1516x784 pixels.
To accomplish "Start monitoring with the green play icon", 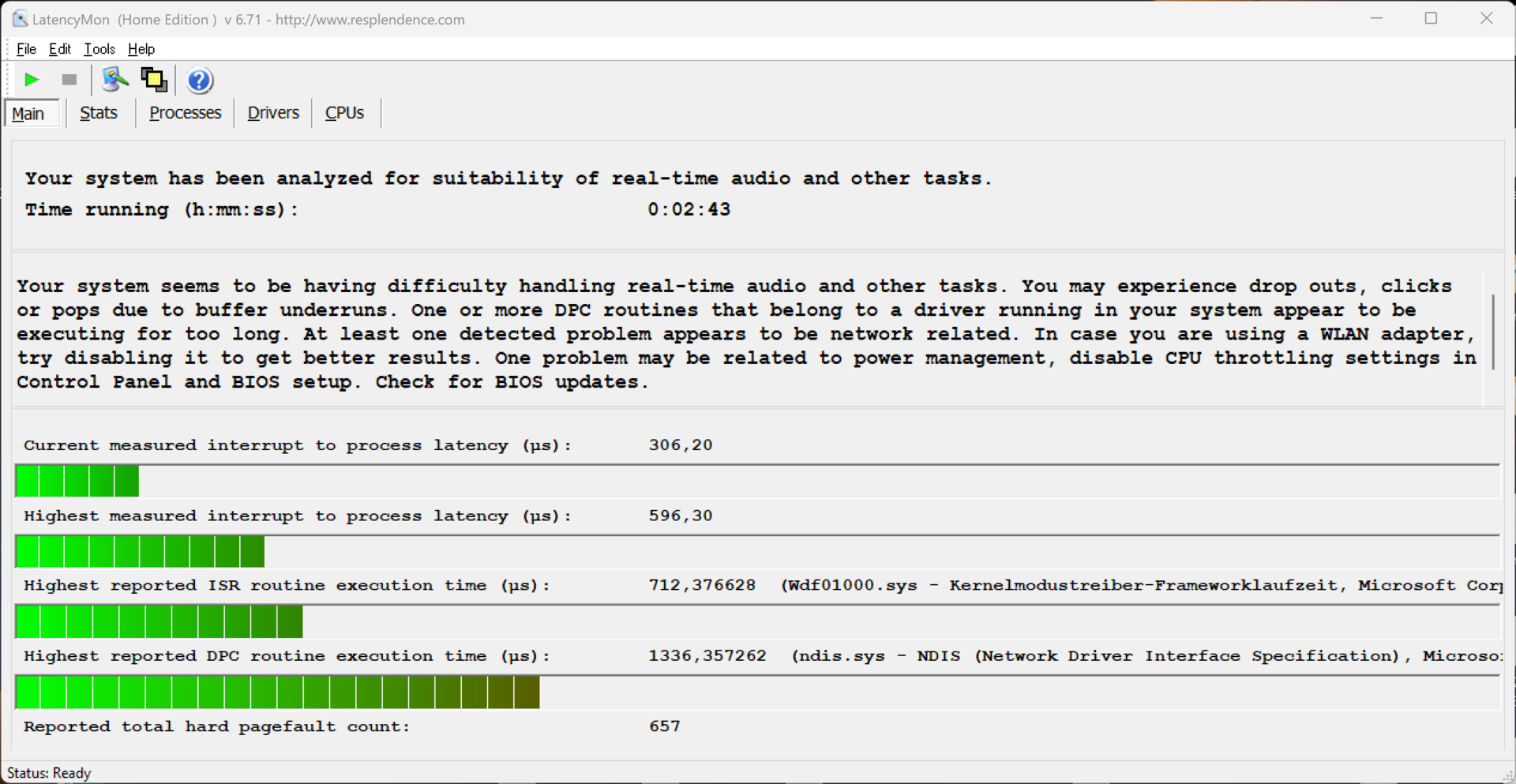I will coord(32,80).
